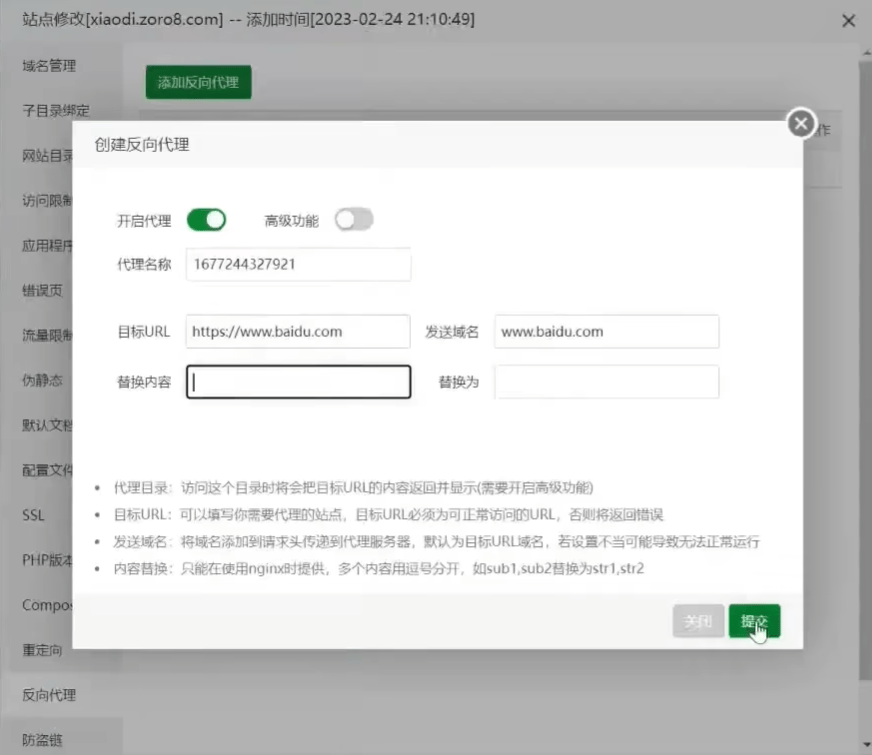
Task: Open the 配置文件 sidebar tab
Action: coord(48,470)
